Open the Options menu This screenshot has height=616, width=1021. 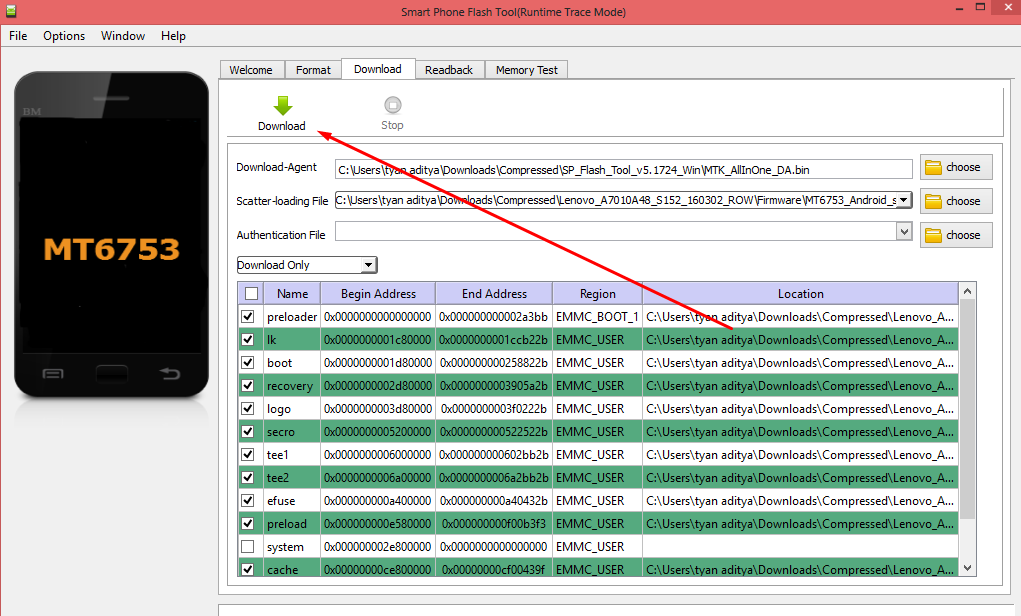[x=64, y=36]
